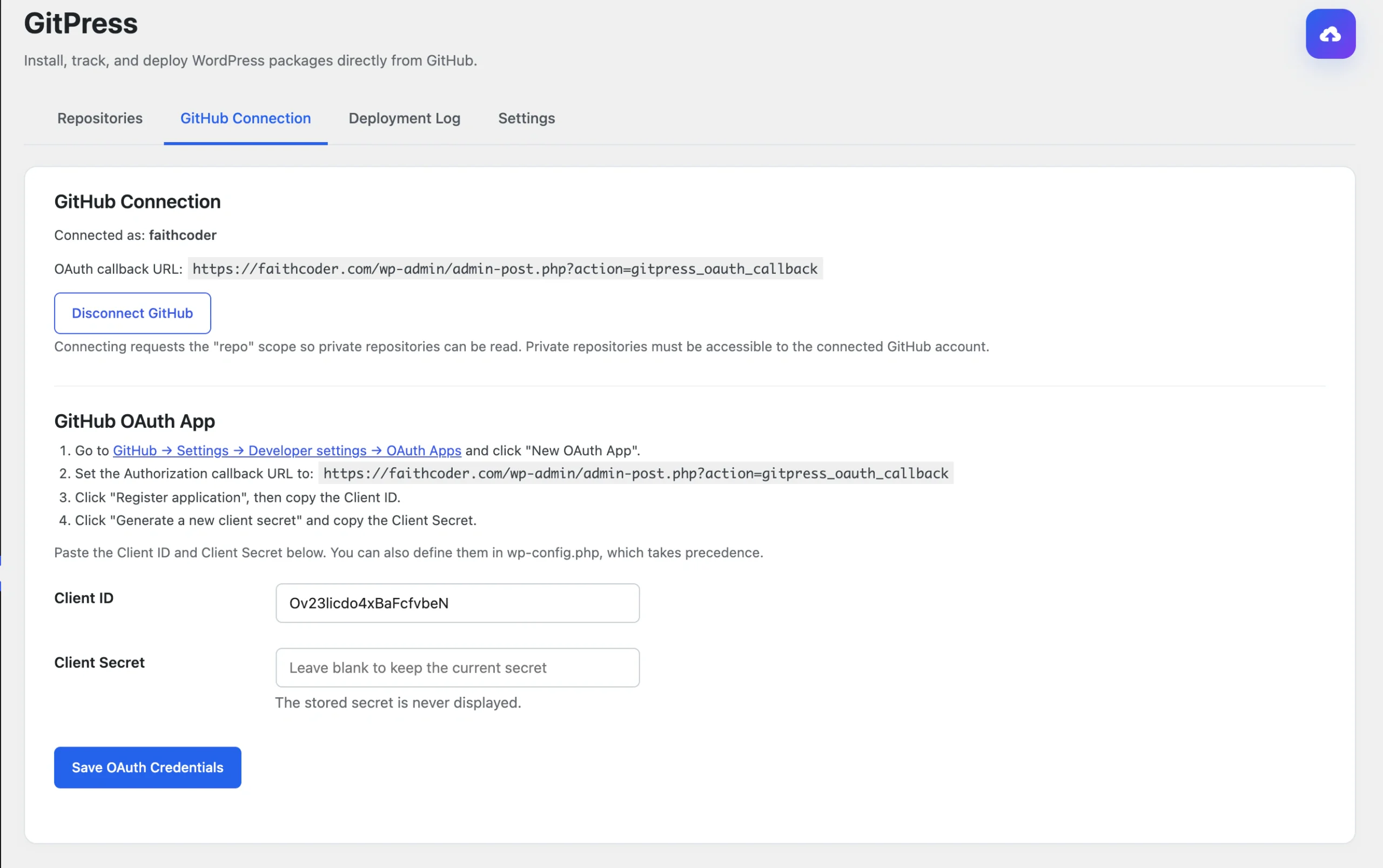
Task: Open the Deployment Log tab
Action: pyautogui.click(x=404, y=118)
